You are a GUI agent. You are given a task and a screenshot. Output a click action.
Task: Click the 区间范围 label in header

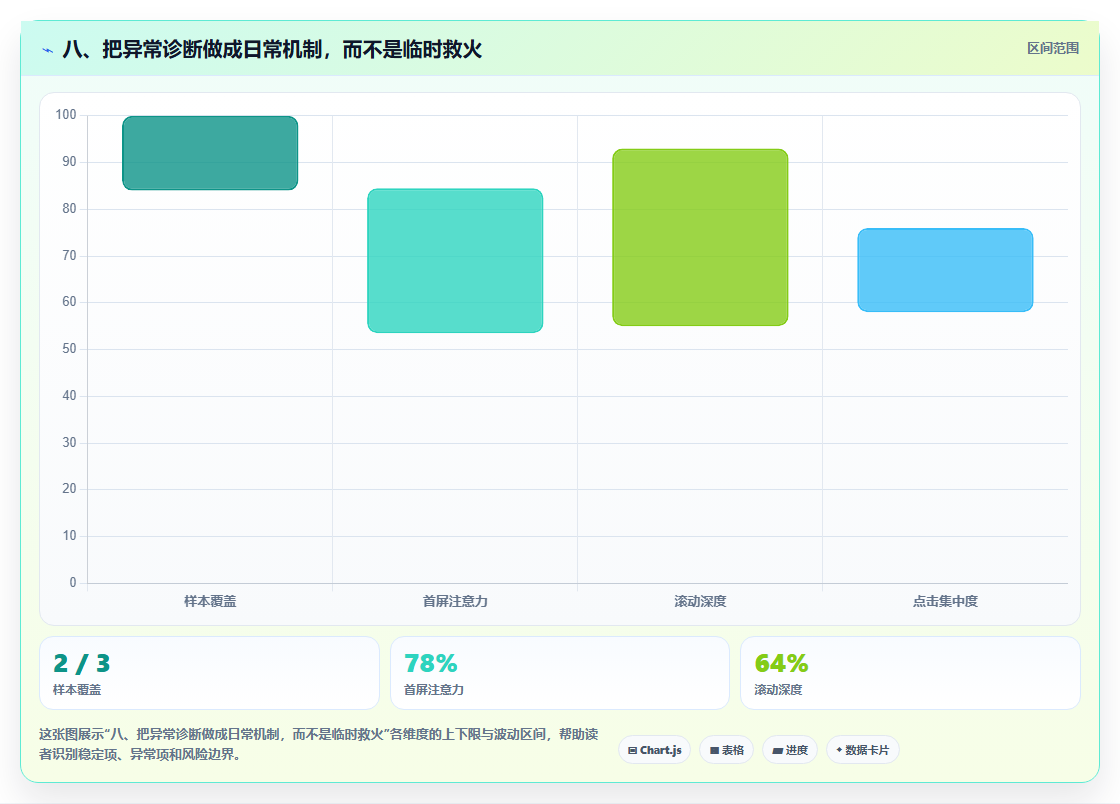(1053, 49)
